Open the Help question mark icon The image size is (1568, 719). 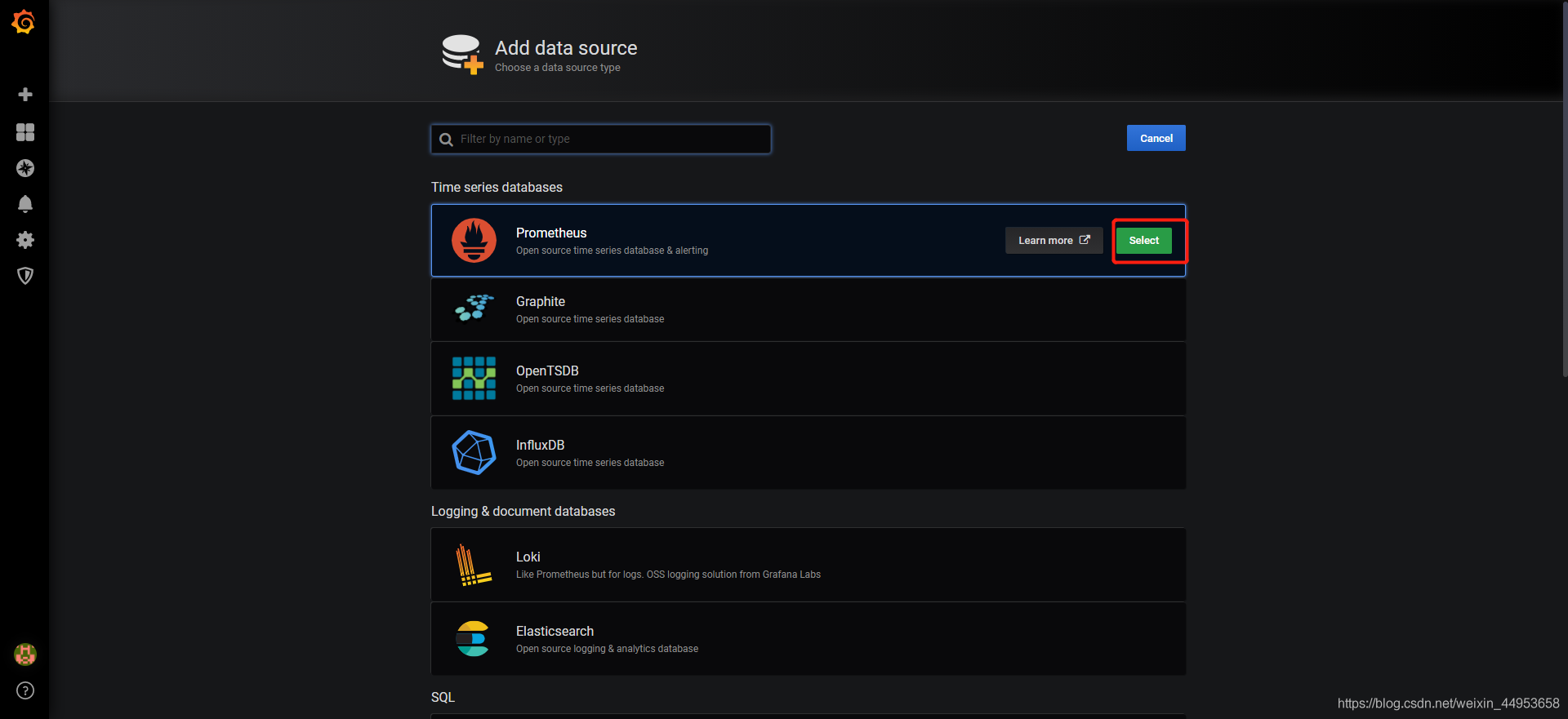click(25, 690)
